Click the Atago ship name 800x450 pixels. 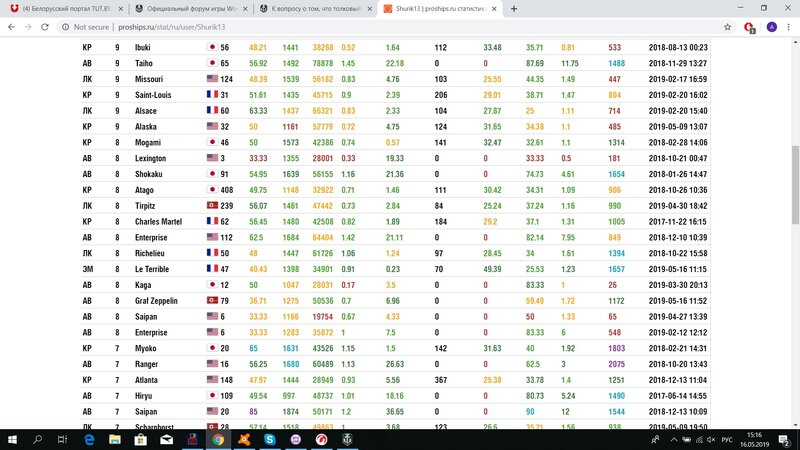click(x=144, y=190)
